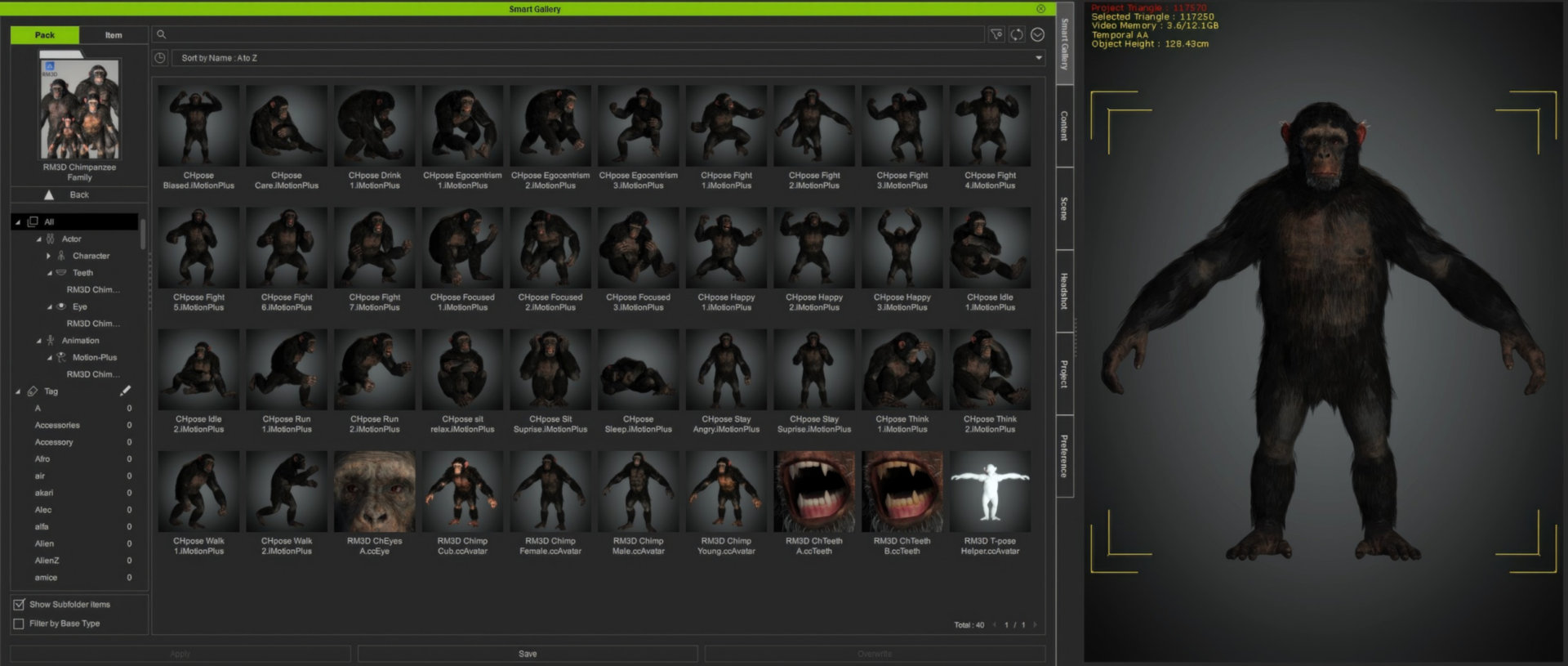Collapse the Animation tree node

pos(38,341)
